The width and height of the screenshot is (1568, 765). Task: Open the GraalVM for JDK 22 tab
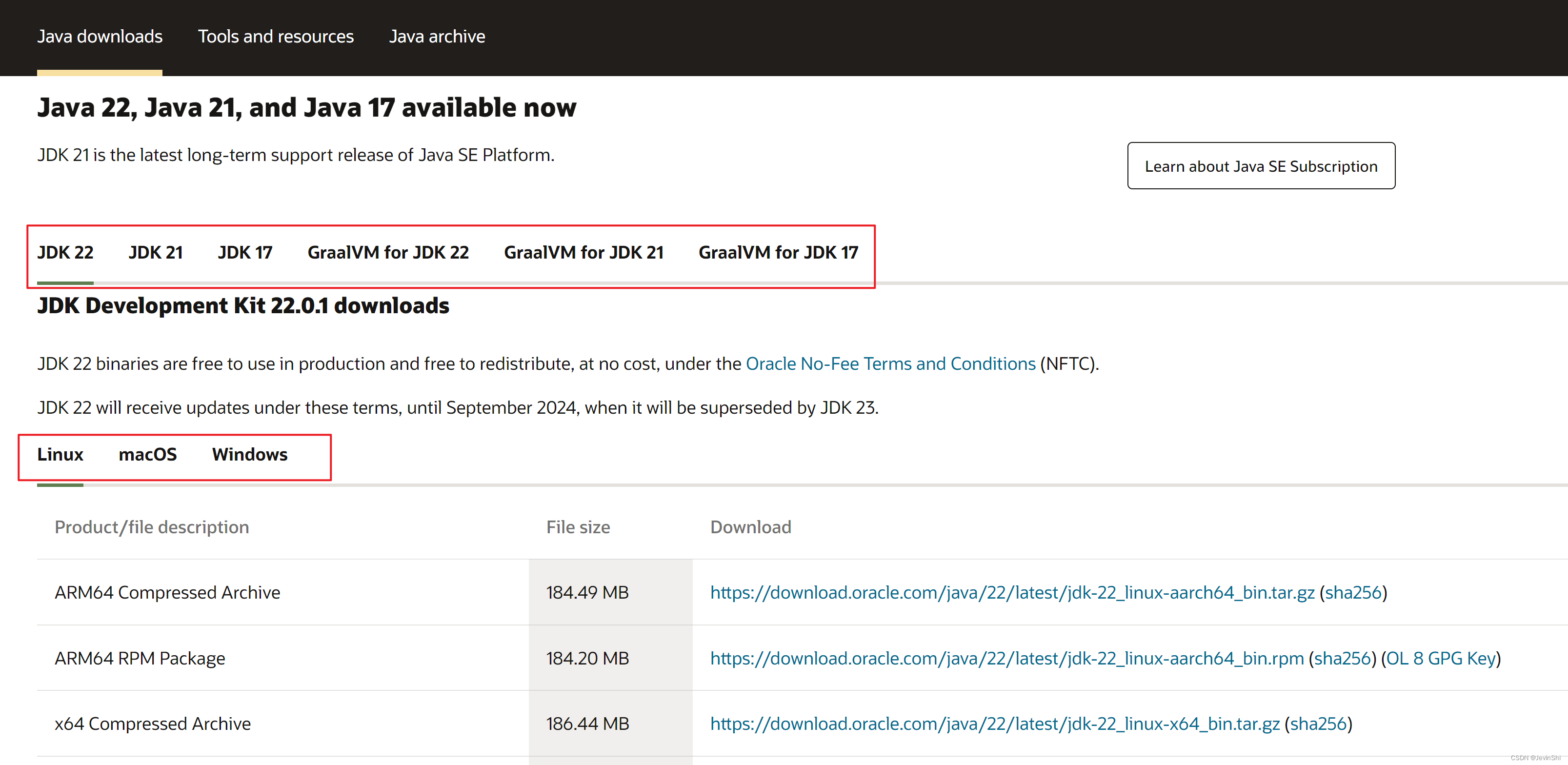tap(388, 253)
